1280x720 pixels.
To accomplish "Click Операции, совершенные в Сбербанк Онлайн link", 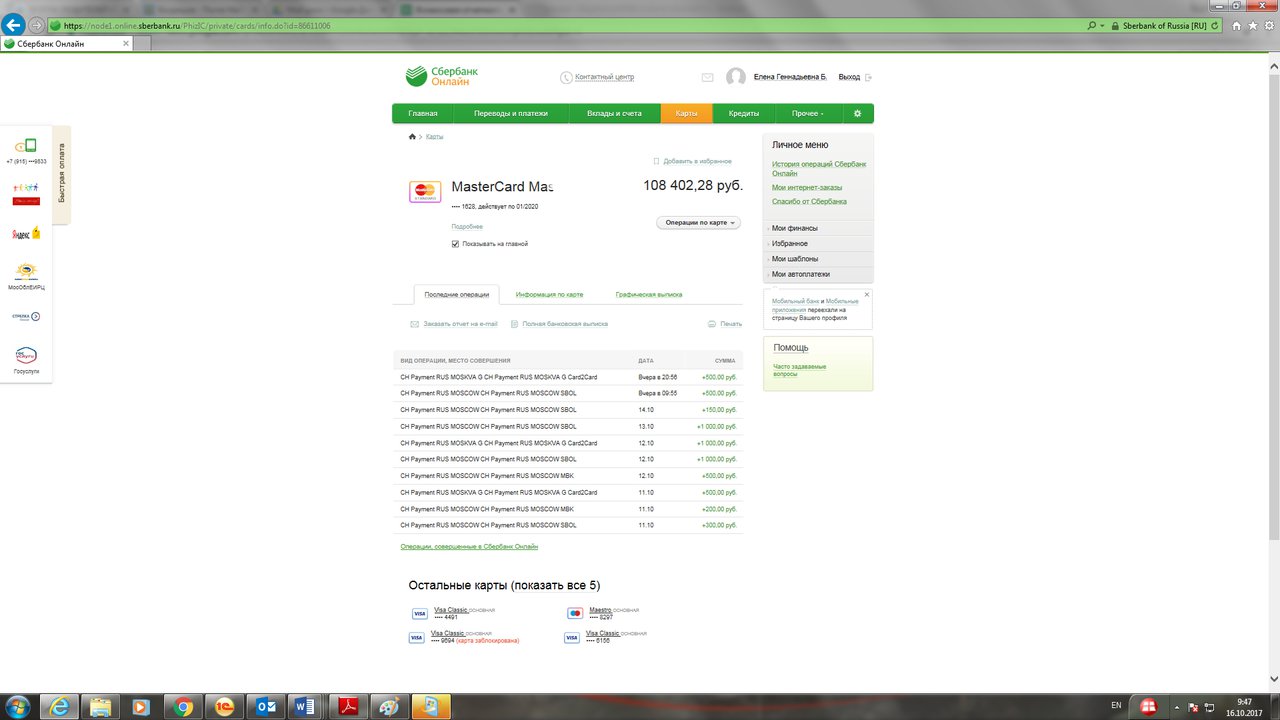I will coord(469,546).
